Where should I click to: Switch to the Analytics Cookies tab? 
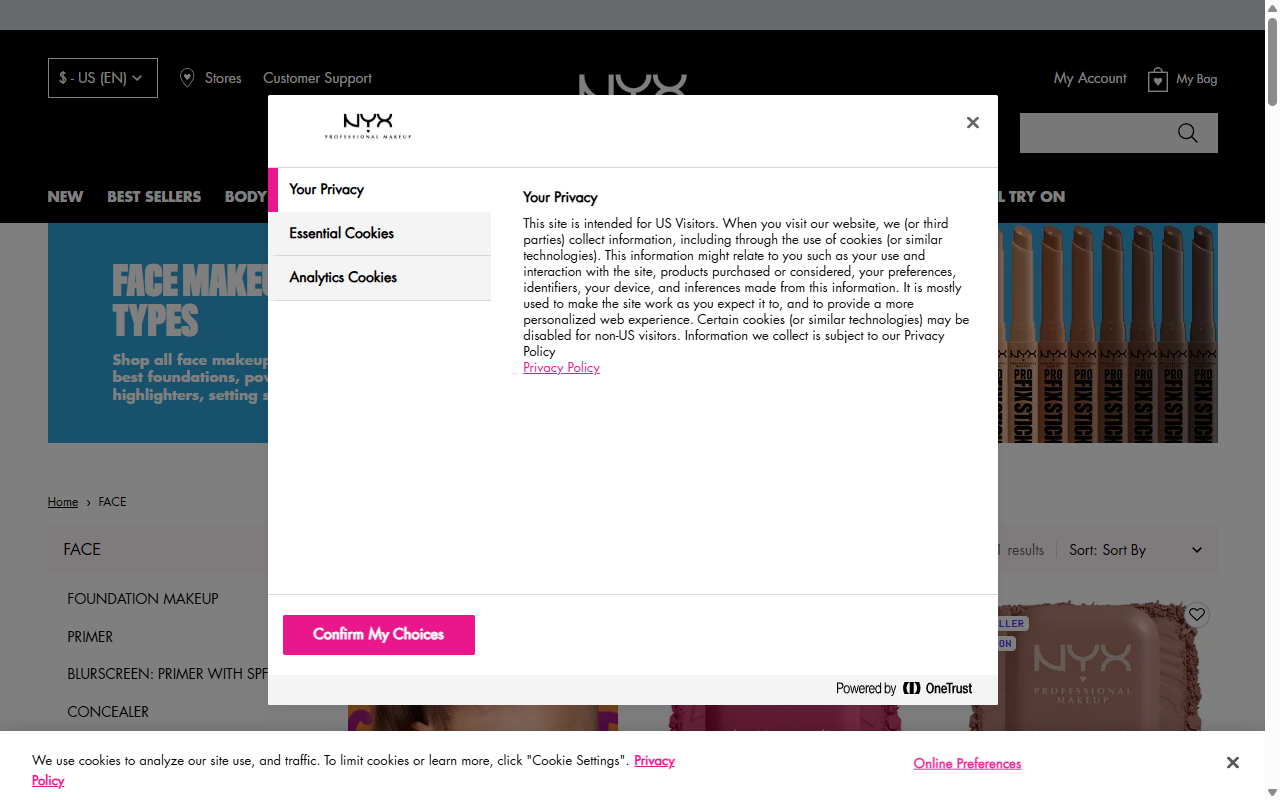(x=380, y=277)
